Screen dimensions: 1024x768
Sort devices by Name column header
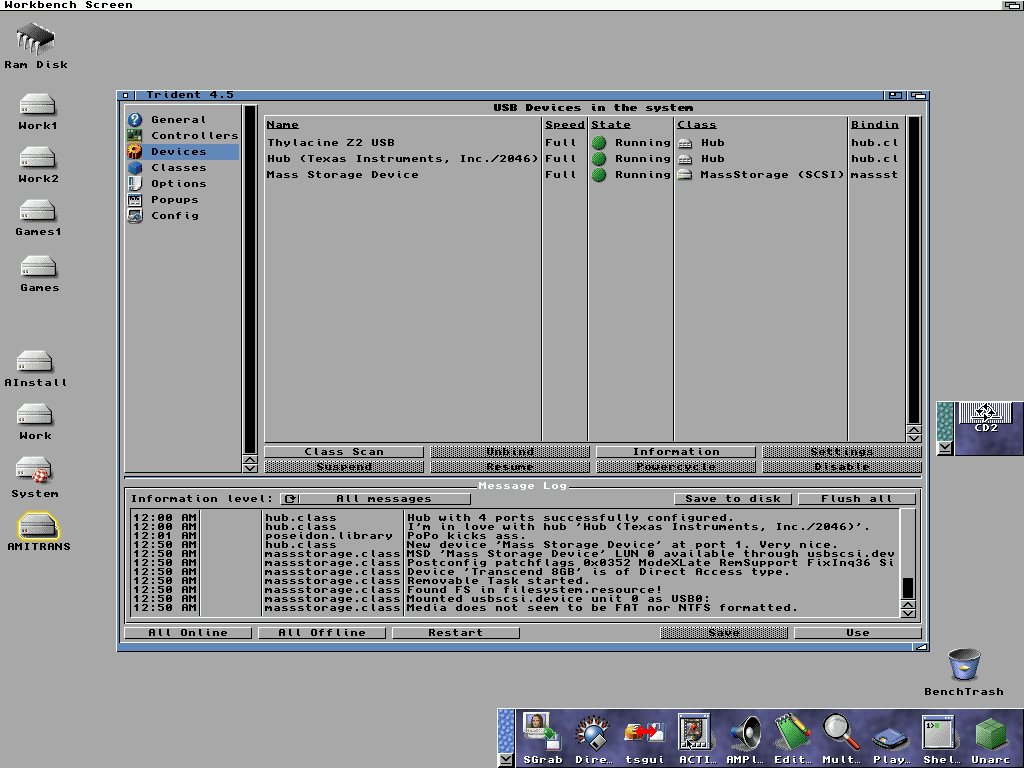coord(283,124)
